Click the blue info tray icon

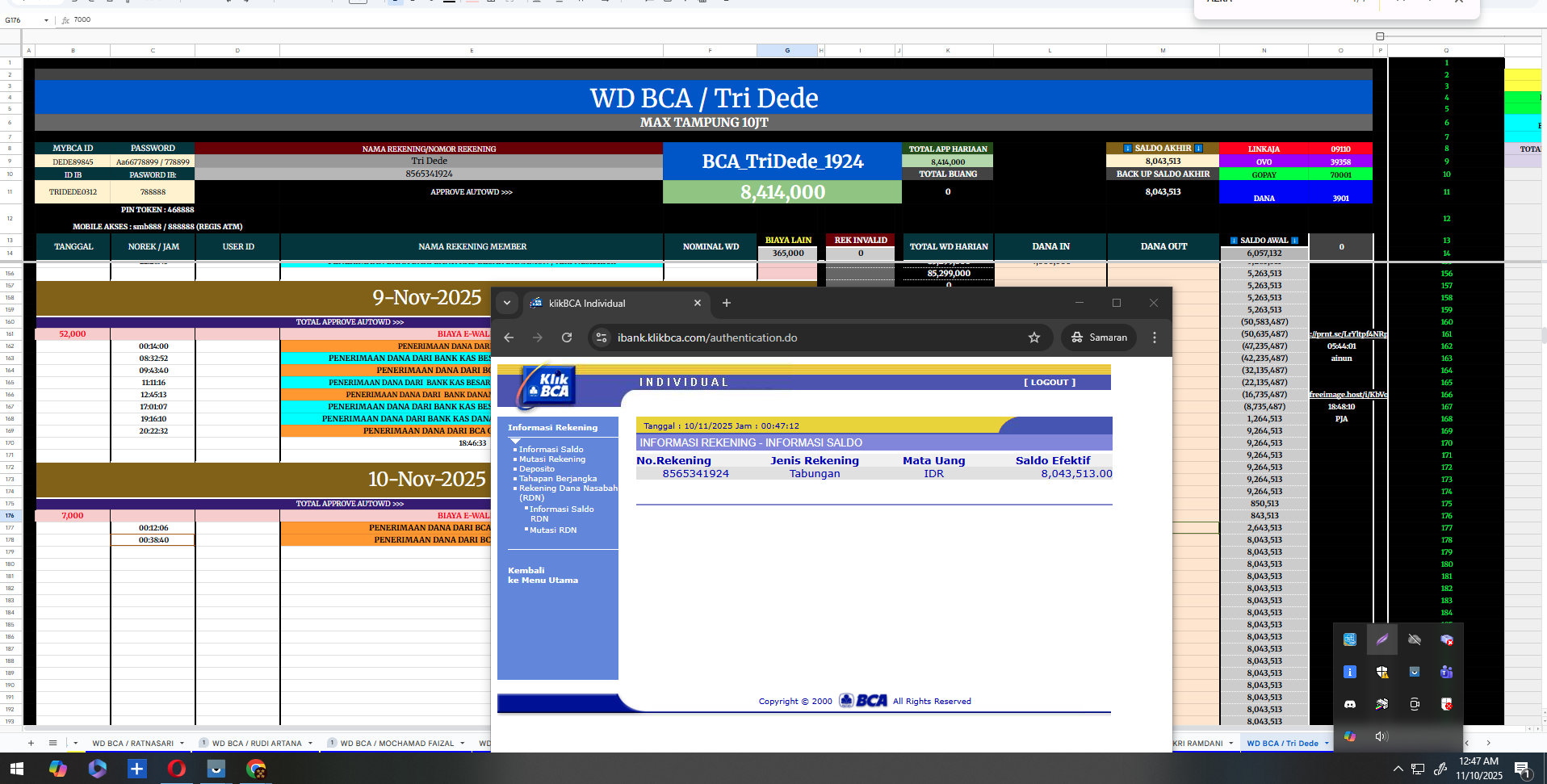tap(1349, 672)
